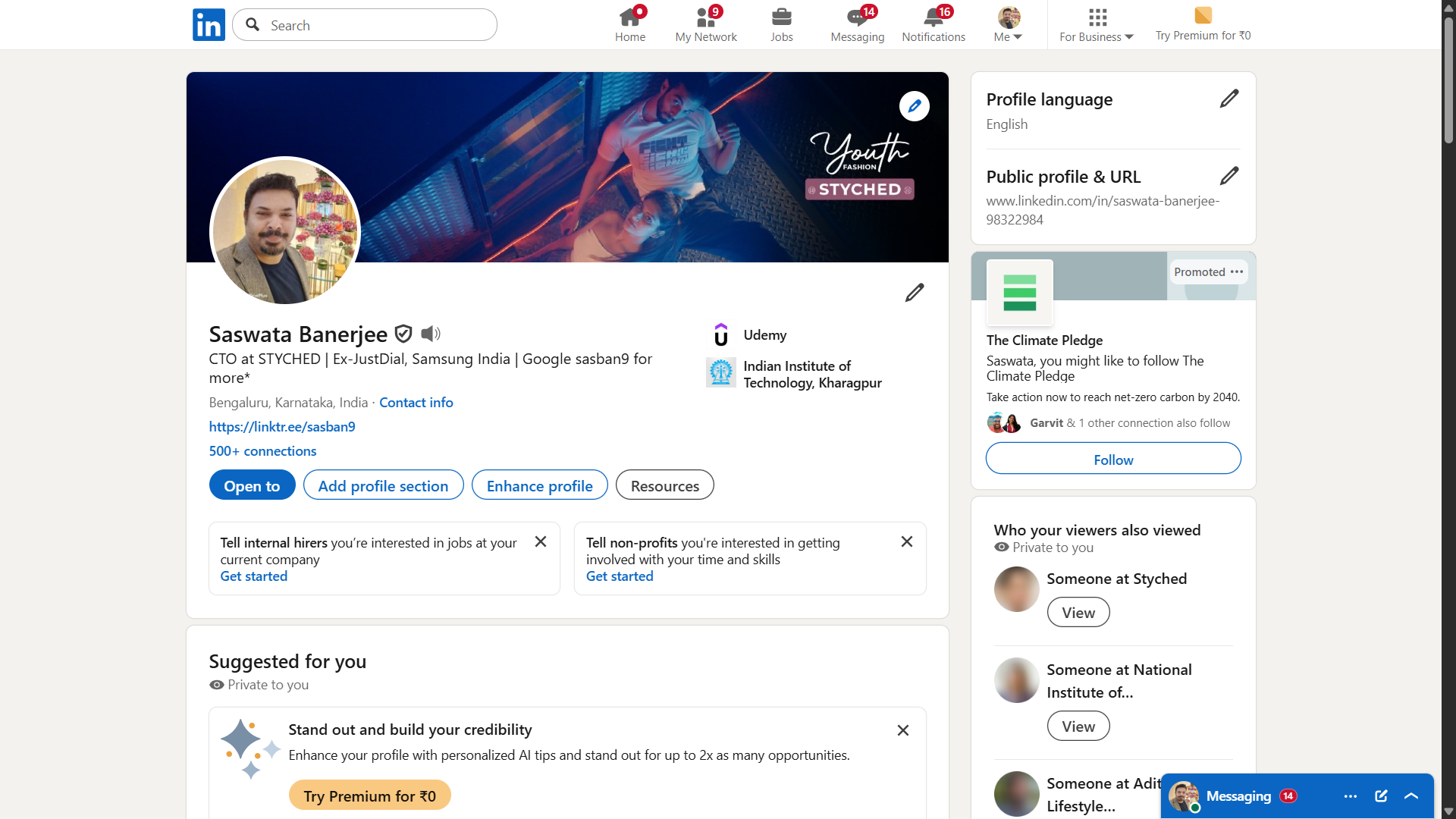Click the LinkedIn logo icon

(209, 25)
